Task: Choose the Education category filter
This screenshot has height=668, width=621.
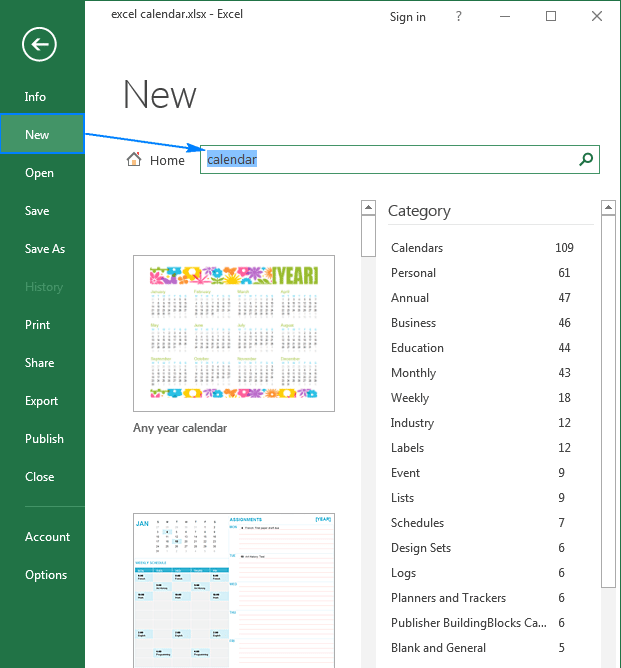Action: click(x=417, y=348)
